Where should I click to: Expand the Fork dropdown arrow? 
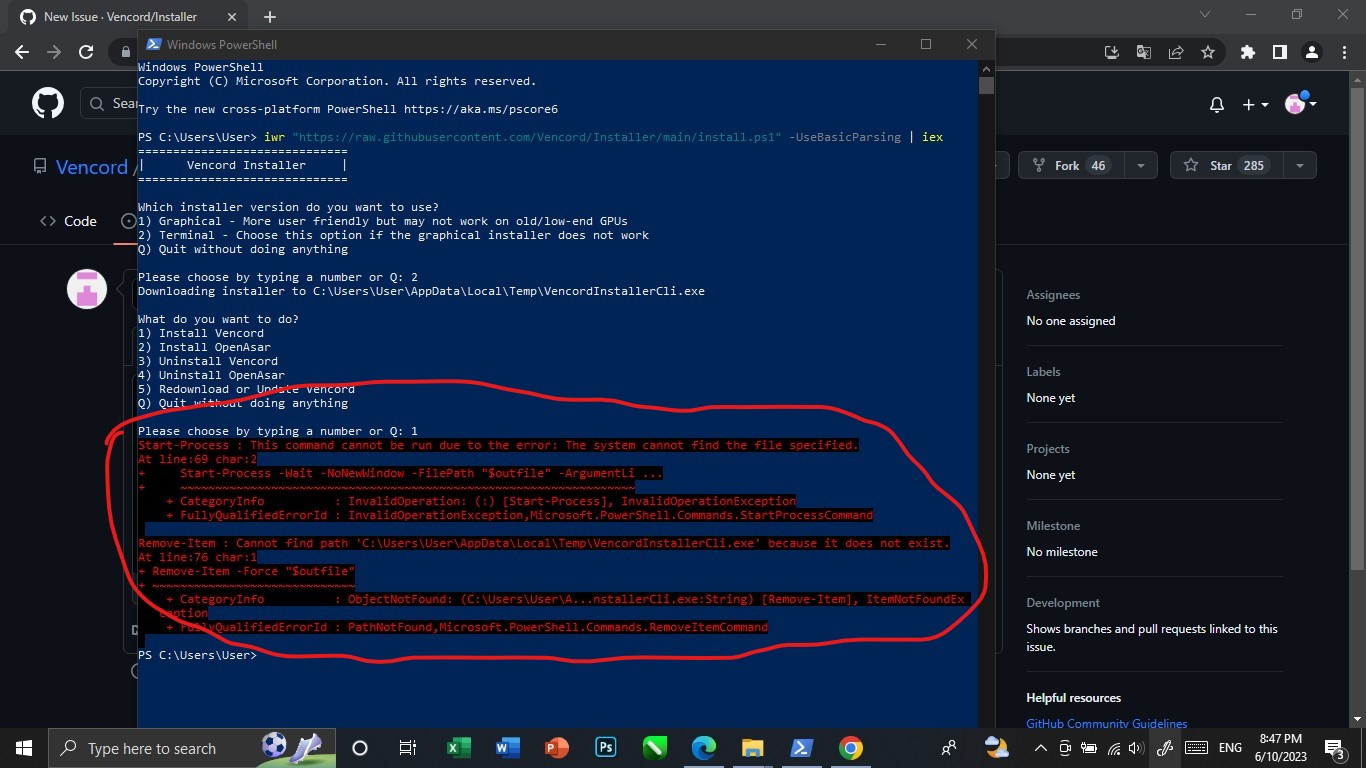point(1140,165)
